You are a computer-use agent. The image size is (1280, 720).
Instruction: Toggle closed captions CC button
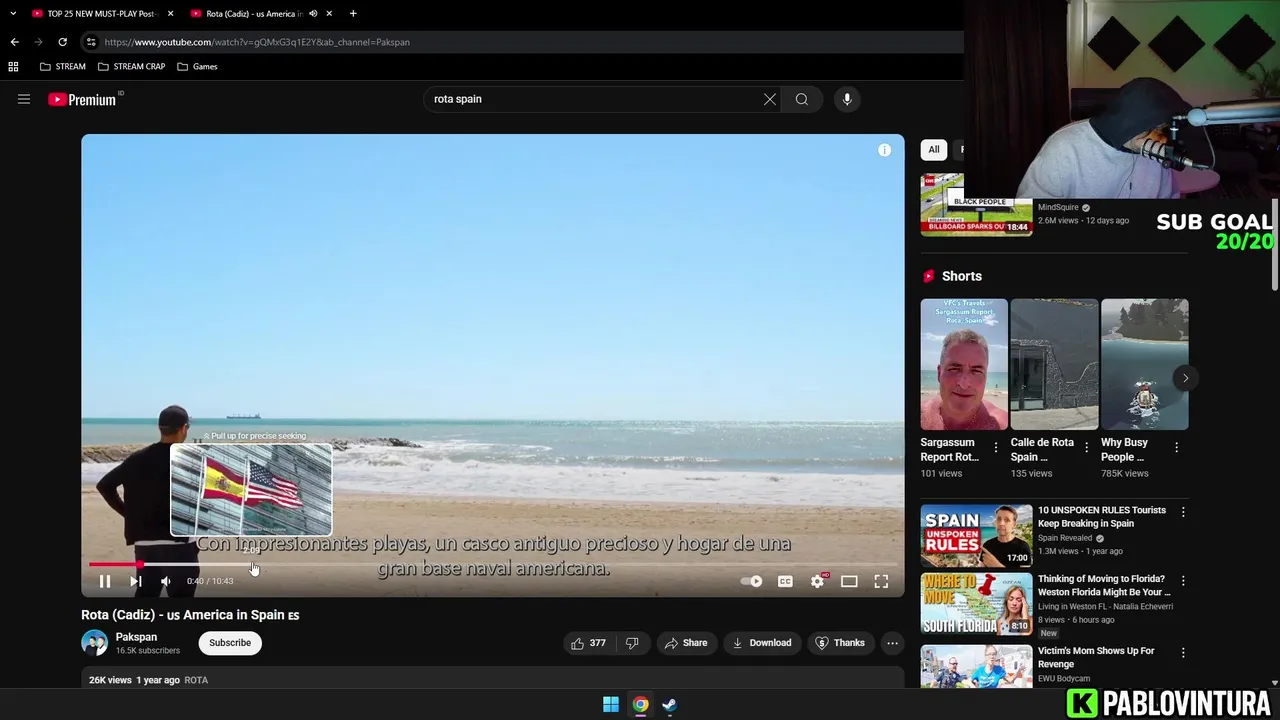(x=785, y=581)
